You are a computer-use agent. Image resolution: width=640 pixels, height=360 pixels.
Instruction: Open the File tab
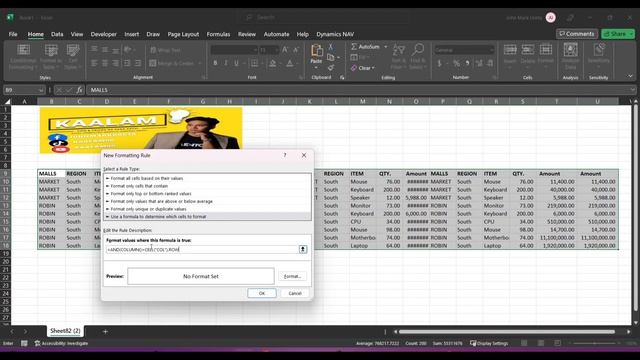pos(13,34)
